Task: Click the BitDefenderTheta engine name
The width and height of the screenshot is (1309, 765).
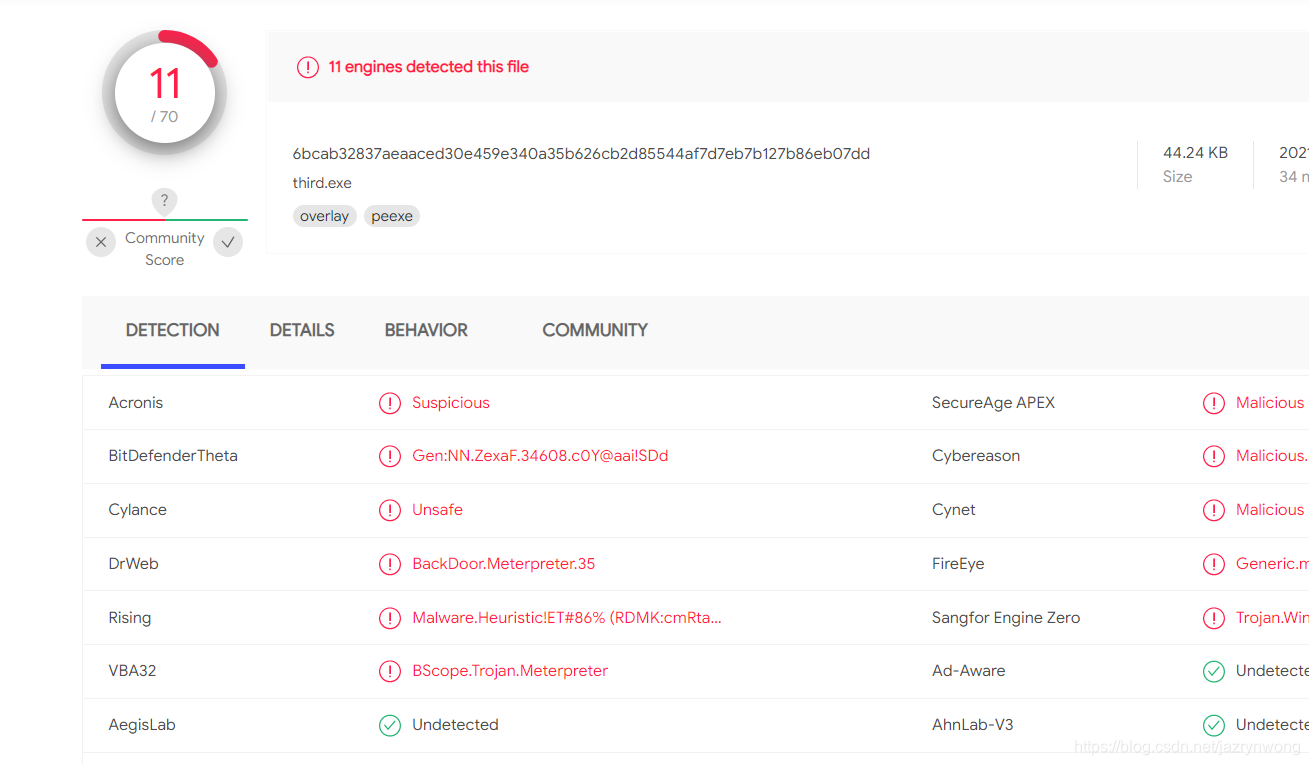Action: pyautogui.click(x=173, y=456)
